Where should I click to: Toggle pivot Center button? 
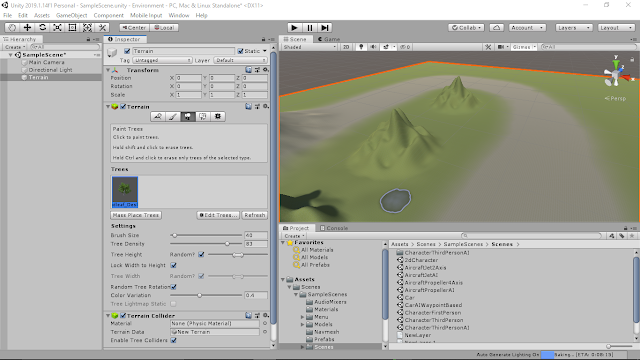[x=134, y=28]
